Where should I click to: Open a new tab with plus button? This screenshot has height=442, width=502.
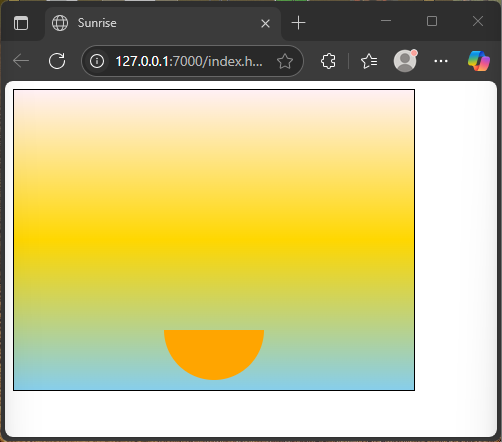298,23
